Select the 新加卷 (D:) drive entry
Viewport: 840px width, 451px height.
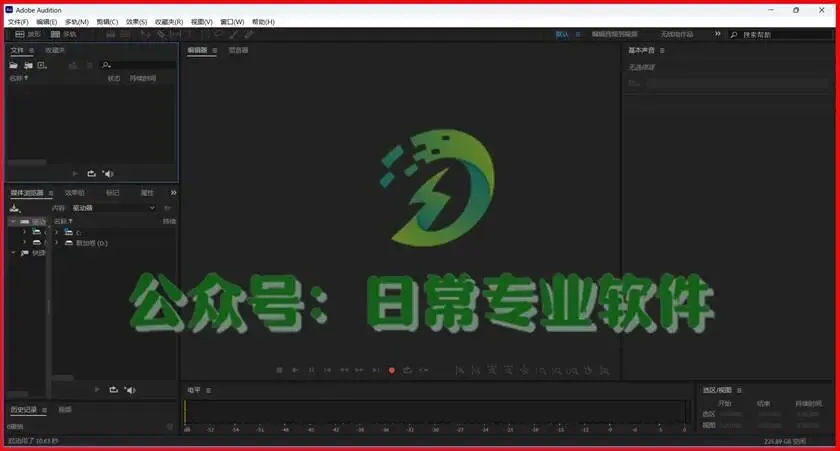point(91,243)
